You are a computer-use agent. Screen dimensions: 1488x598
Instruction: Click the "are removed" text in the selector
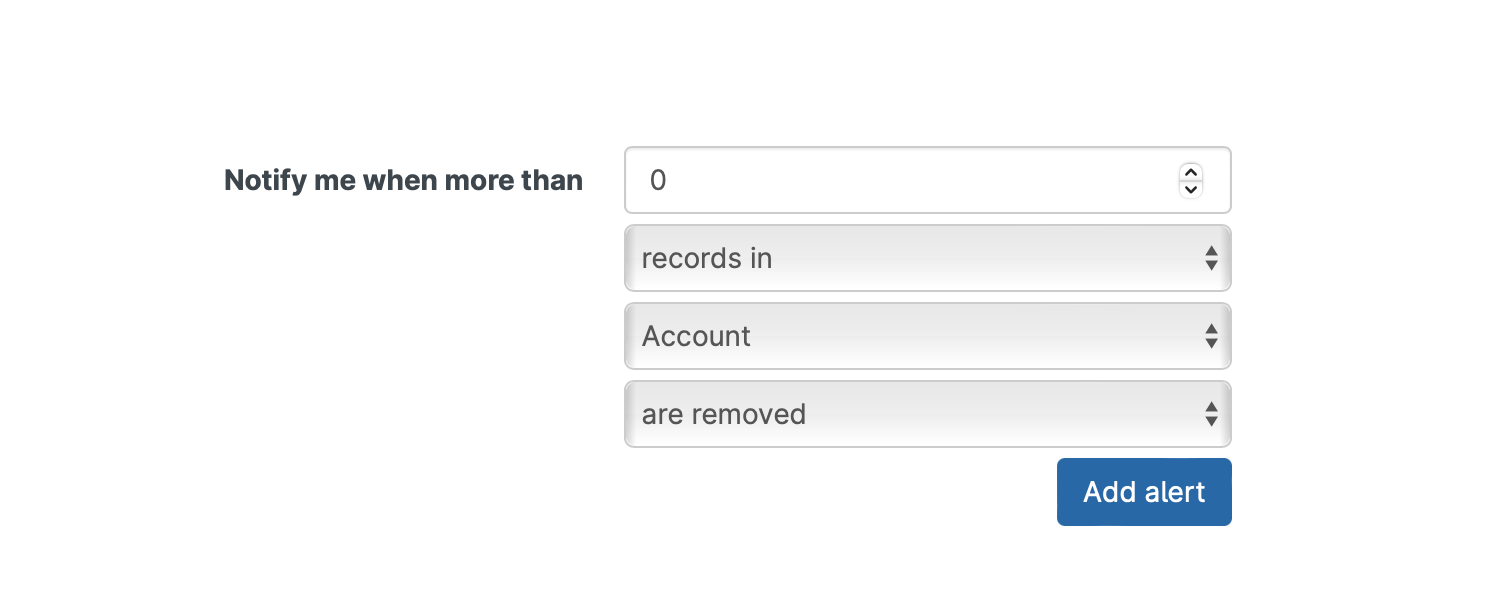coord(724,415)
